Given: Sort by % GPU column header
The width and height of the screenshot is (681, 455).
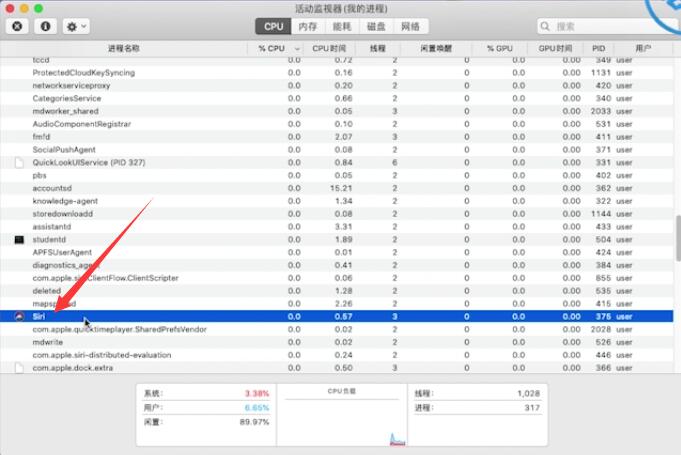Looking at the screenshot, I should (499, 48).
